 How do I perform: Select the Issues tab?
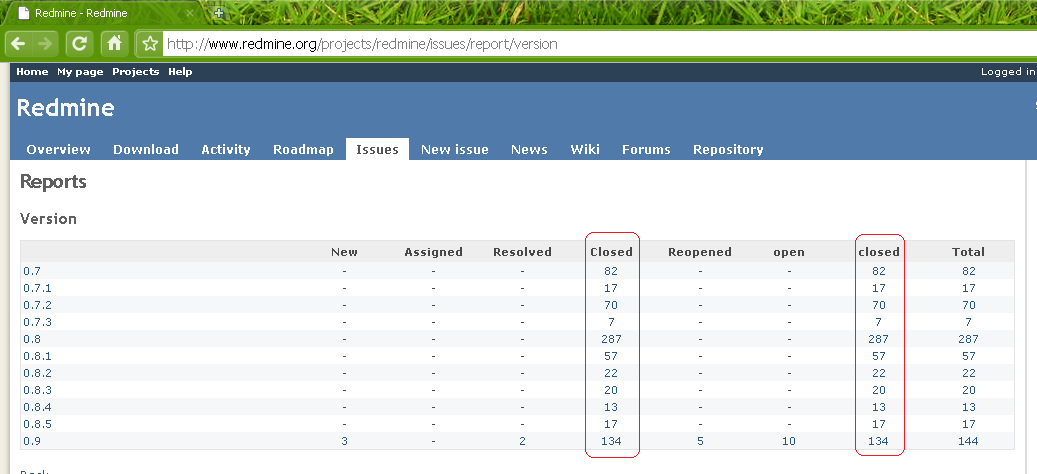coord(377,149)
